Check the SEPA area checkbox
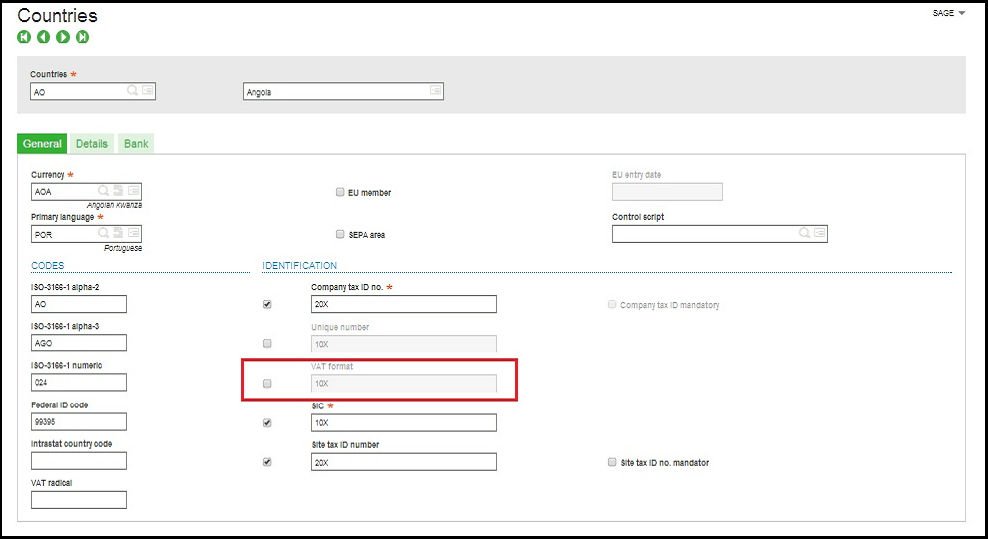Image resolution: width=988 pixels, height=539 pixels. (340, 235)
